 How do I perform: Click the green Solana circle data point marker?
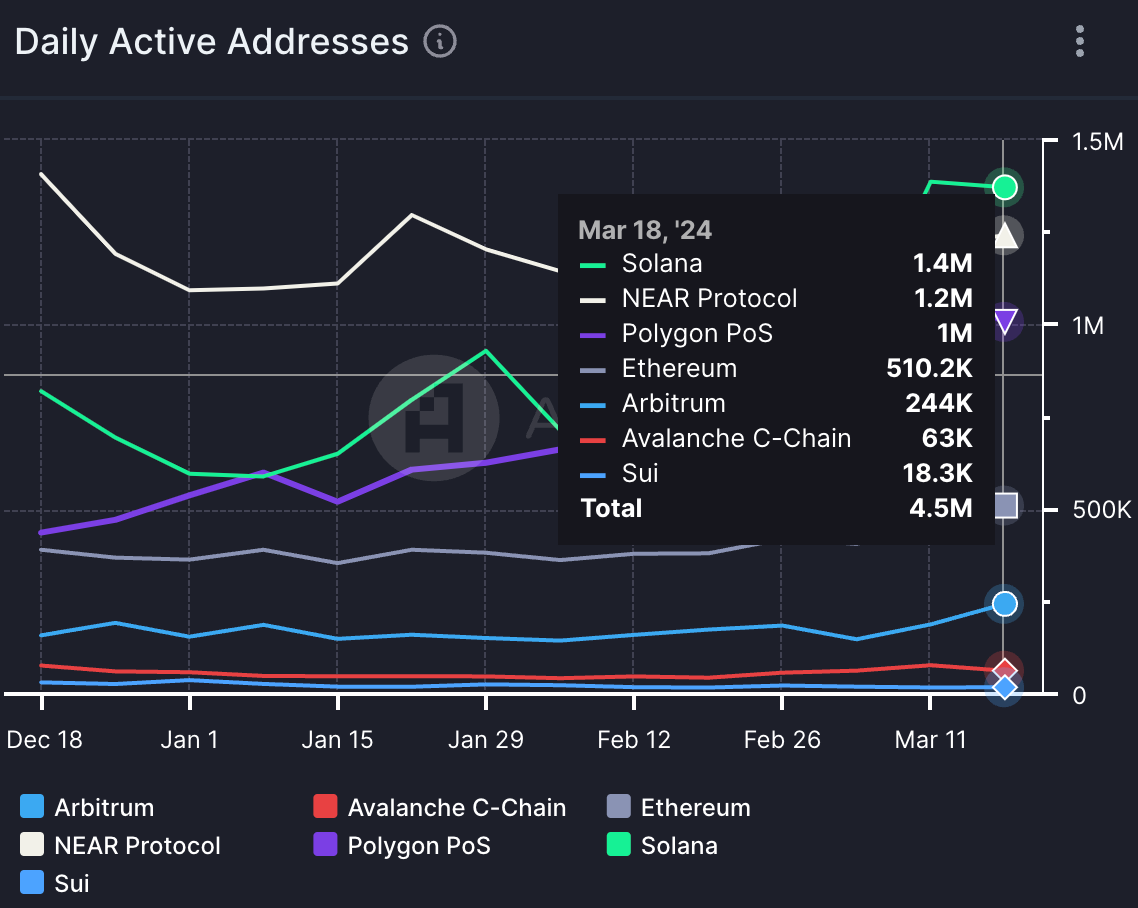(1004, 187)
